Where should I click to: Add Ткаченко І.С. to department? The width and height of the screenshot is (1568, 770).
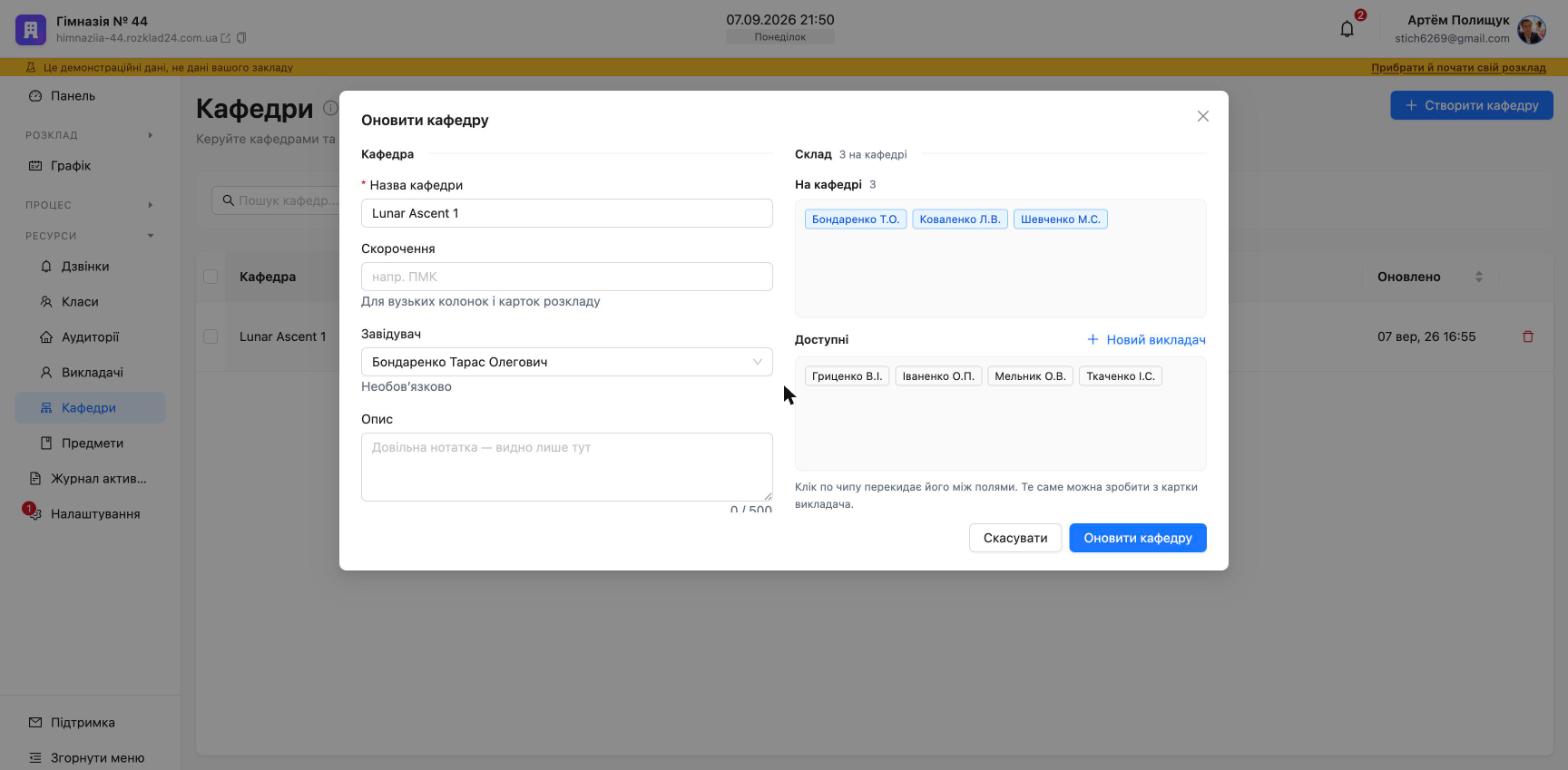1120,377
